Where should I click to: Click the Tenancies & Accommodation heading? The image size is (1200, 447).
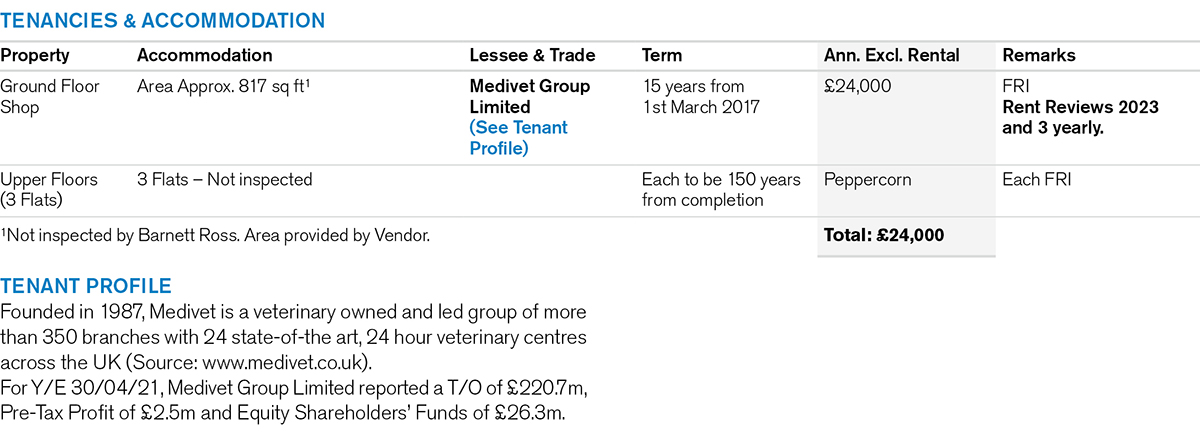tap(163, 19)
